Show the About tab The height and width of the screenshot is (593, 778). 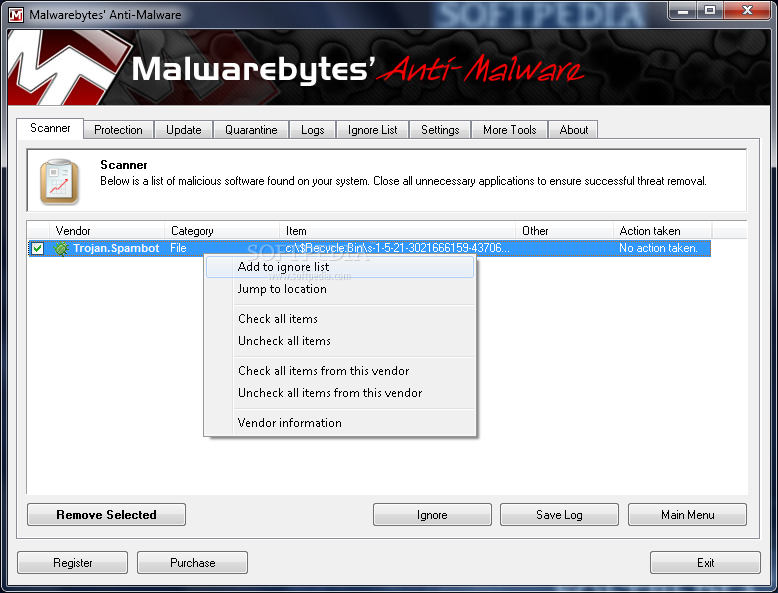click(x=574, y=130)
